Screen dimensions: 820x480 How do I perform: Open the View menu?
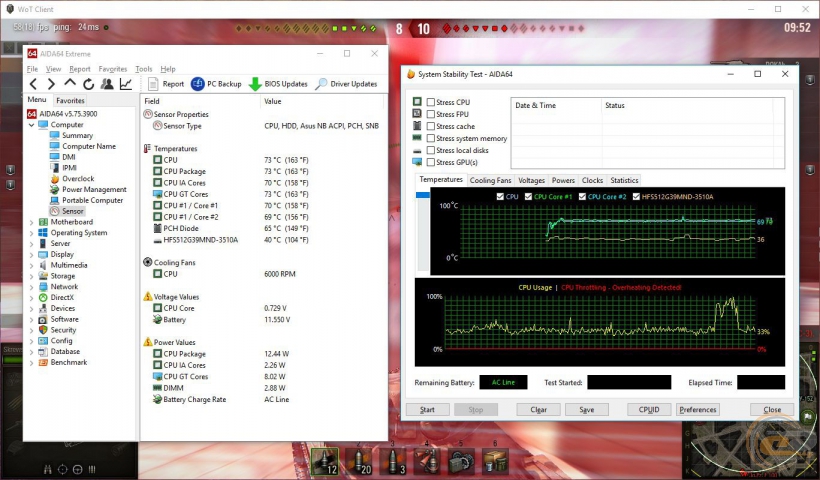(x=53, y=69)
